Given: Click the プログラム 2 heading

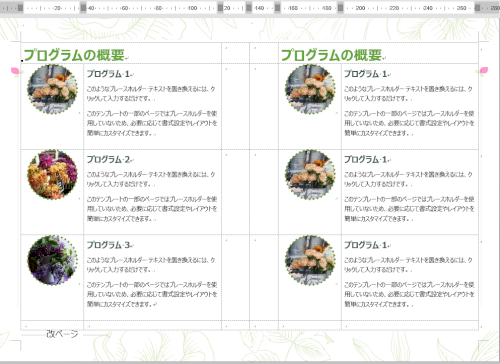Looking at the screenshot, I should [x=108, y=159].
